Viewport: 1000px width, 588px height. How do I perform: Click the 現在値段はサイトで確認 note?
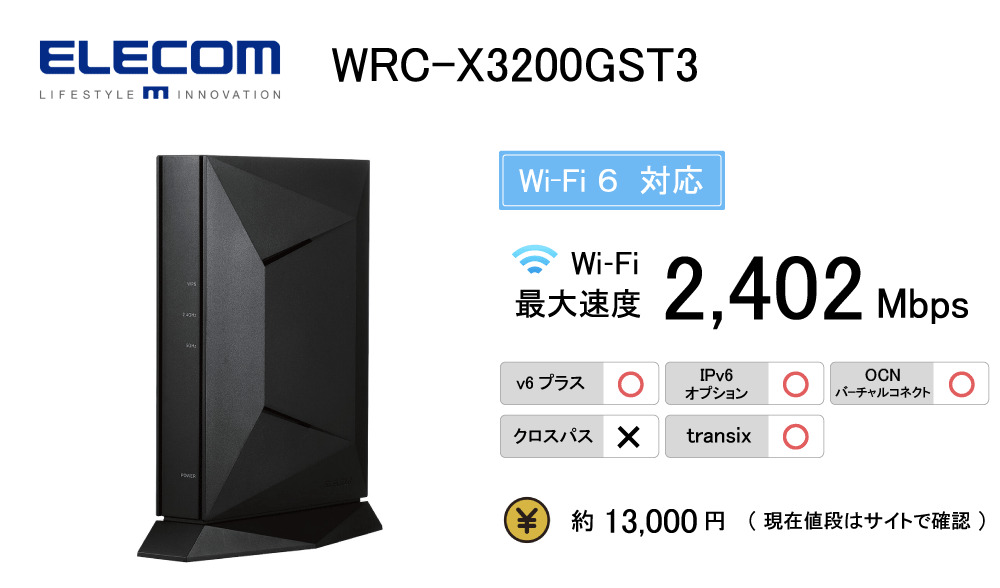click(x=867, y=520)
